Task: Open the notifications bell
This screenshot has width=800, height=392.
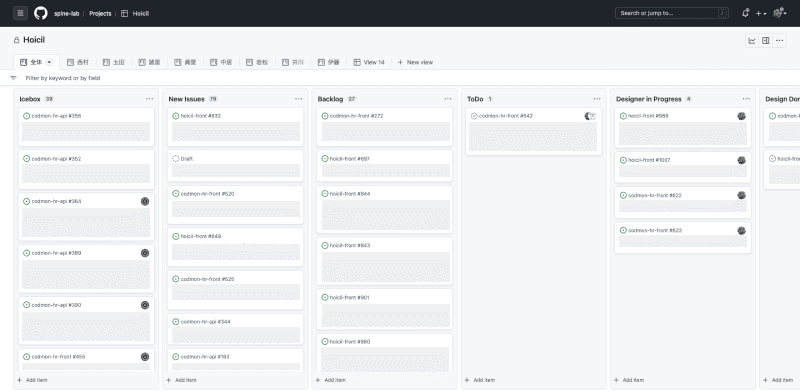Action: [745, 13]
